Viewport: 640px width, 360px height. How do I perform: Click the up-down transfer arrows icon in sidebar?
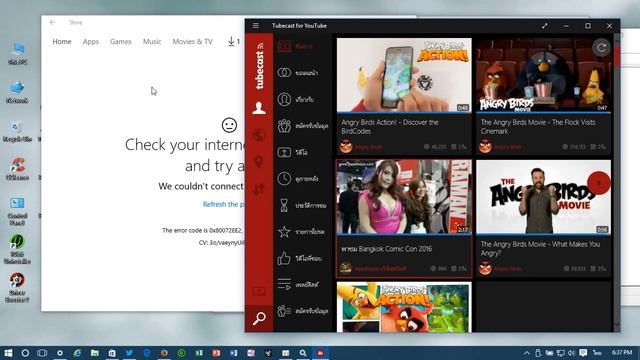(259, 189)
